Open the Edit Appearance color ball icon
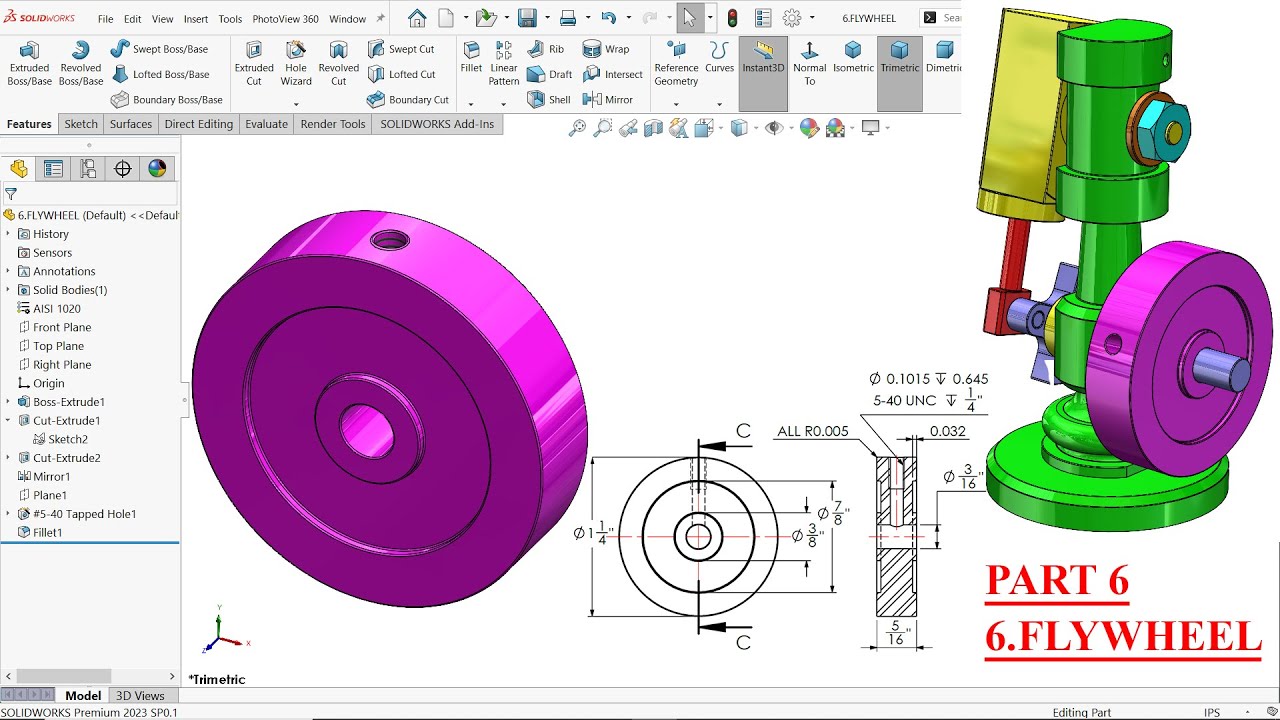 (x=809, y=128)
